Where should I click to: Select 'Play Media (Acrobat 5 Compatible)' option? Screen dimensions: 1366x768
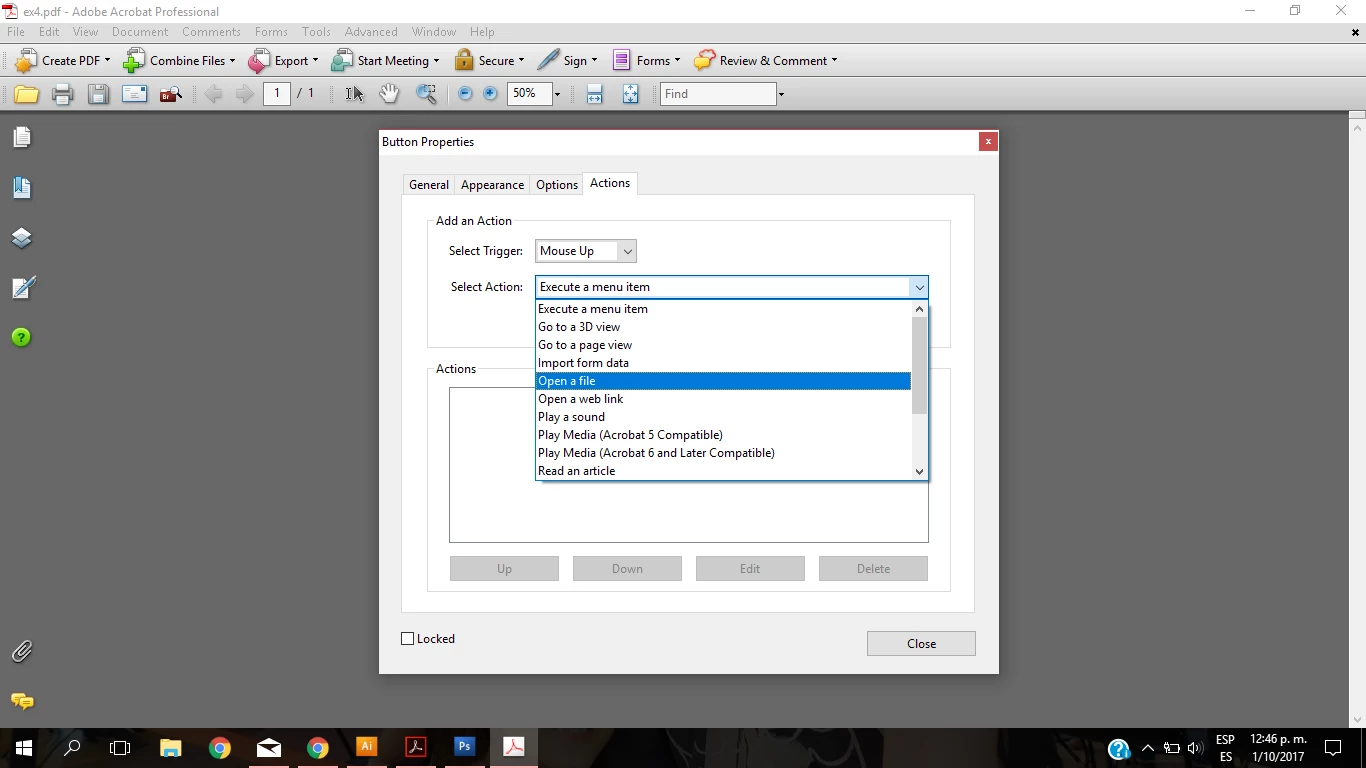point(723,435)
